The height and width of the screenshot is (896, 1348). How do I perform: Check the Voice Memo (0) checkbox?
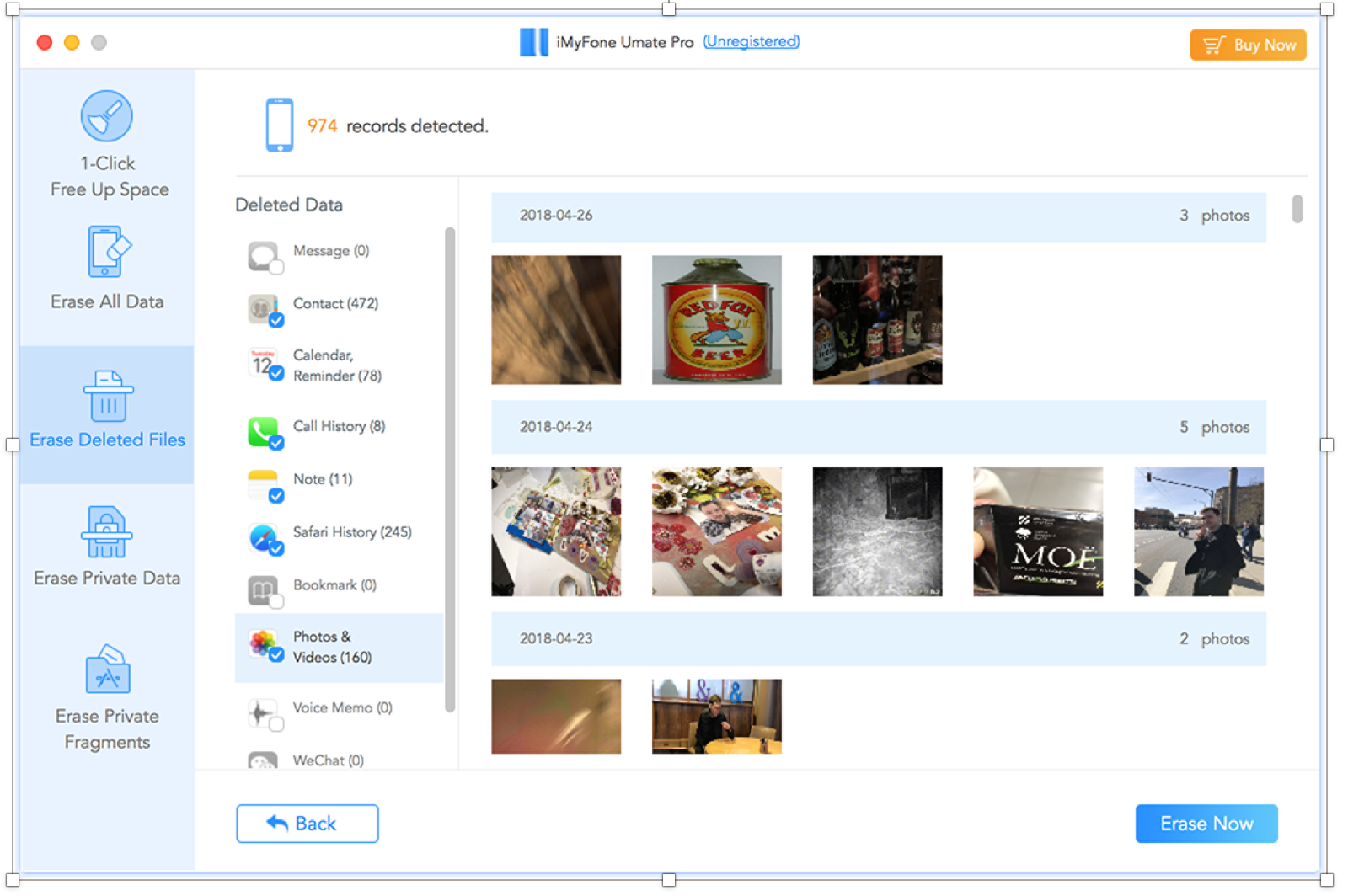(276, 724)
